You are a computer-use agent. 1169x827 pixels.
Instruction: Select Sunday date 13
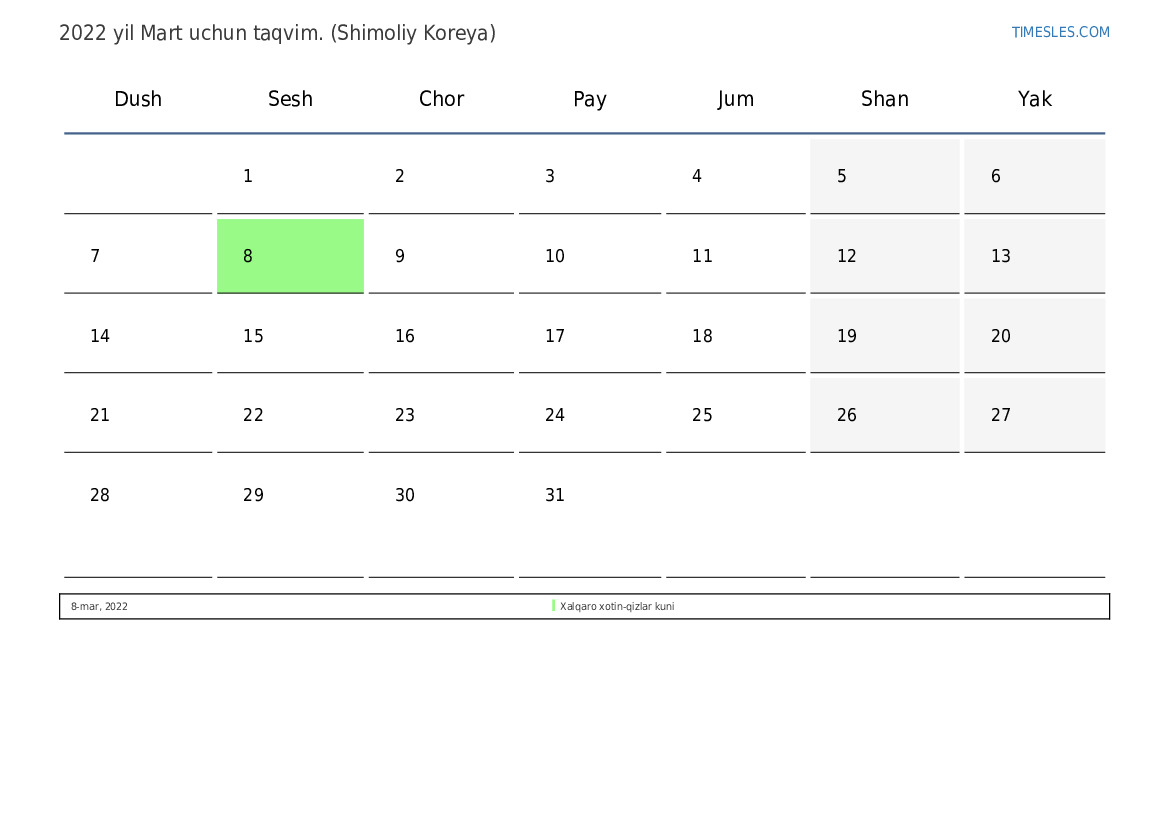click(x=1035, y=256)
